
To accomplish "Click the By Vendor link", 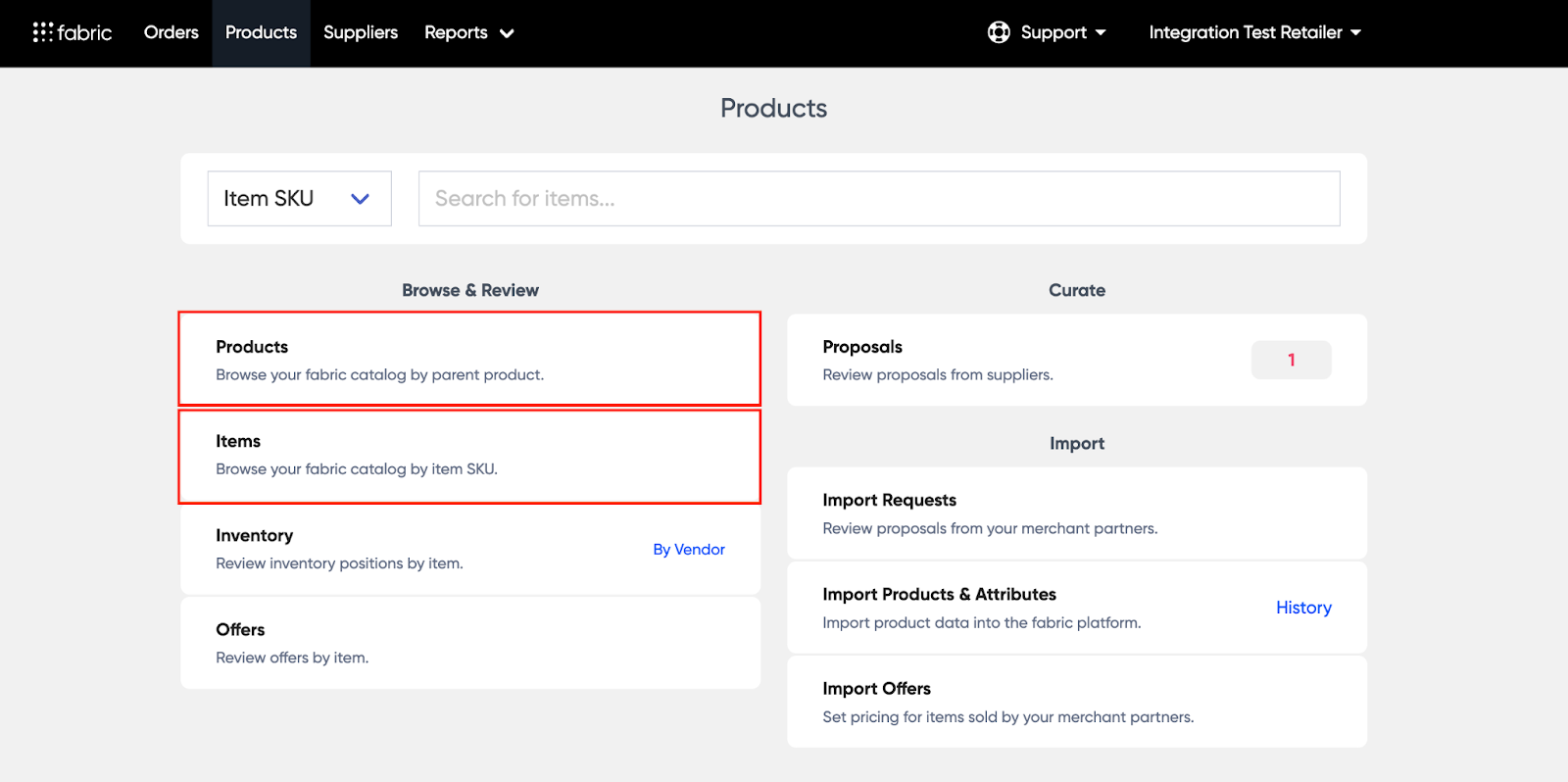I will (x=689, y=550).
